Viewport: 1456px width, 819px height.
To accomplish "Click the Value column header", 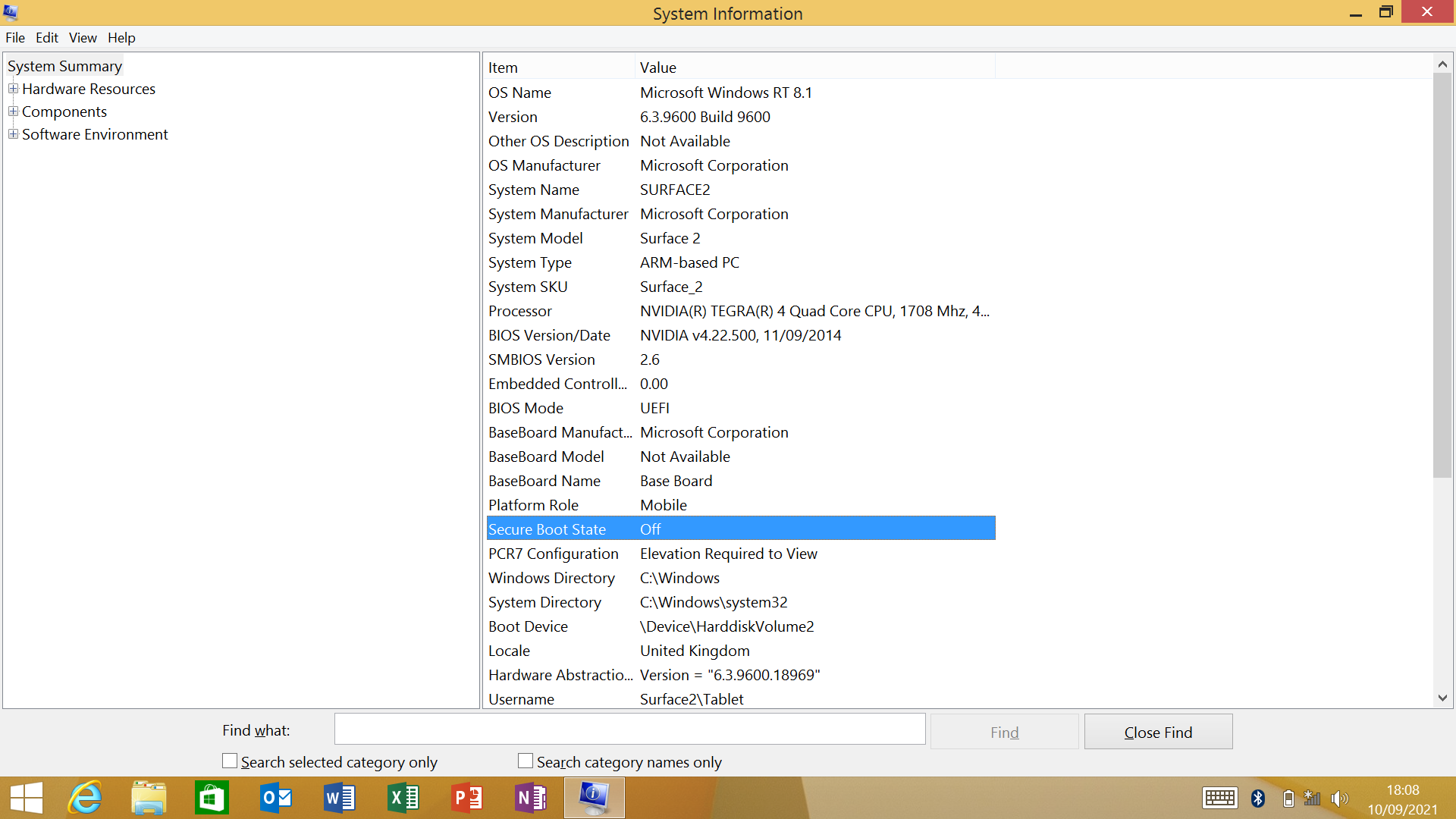I will [x=815, y=67].
